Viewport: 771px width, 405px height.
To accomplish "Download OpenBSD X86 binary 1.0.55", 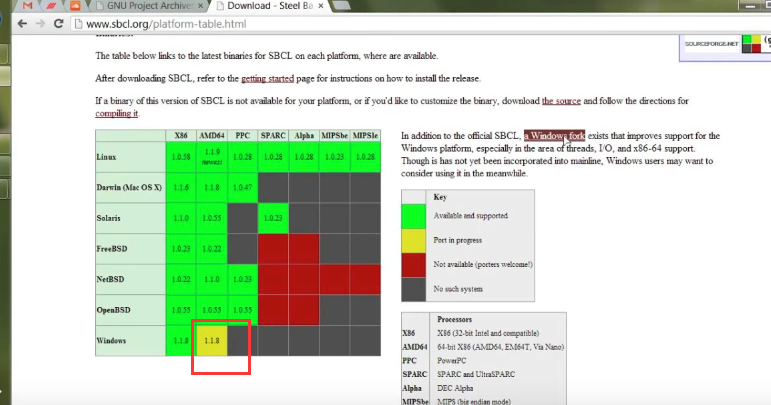I will [181, 310].
